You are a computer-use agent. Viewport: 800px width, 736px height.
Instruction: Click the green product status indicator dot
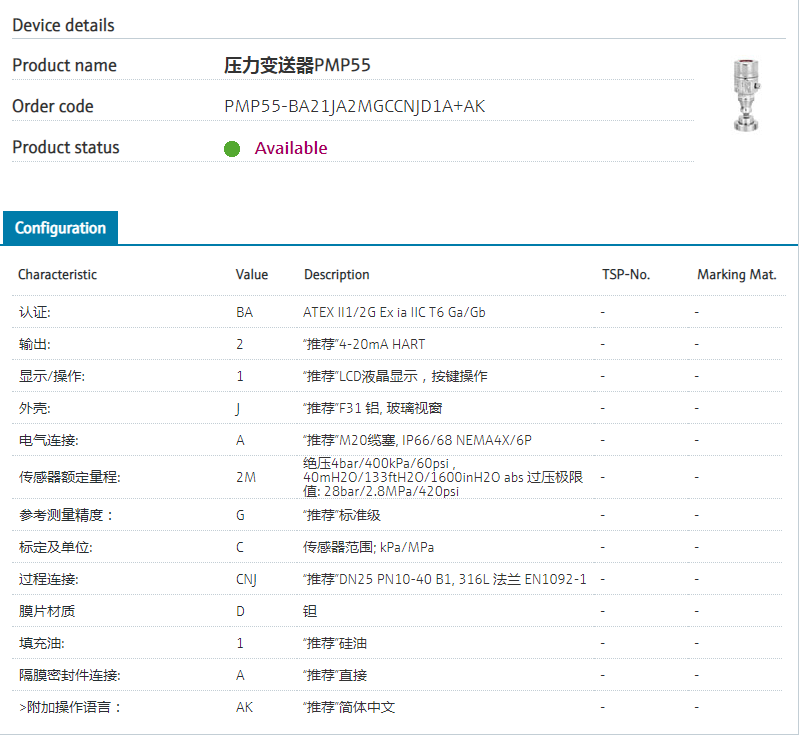[x=232, y=149]
